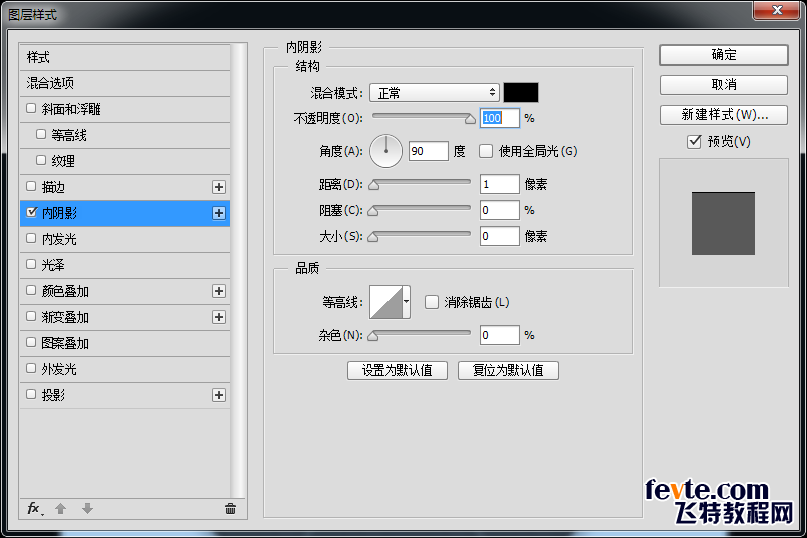Click the 不透明度 slider handle

tap(470, 119)
